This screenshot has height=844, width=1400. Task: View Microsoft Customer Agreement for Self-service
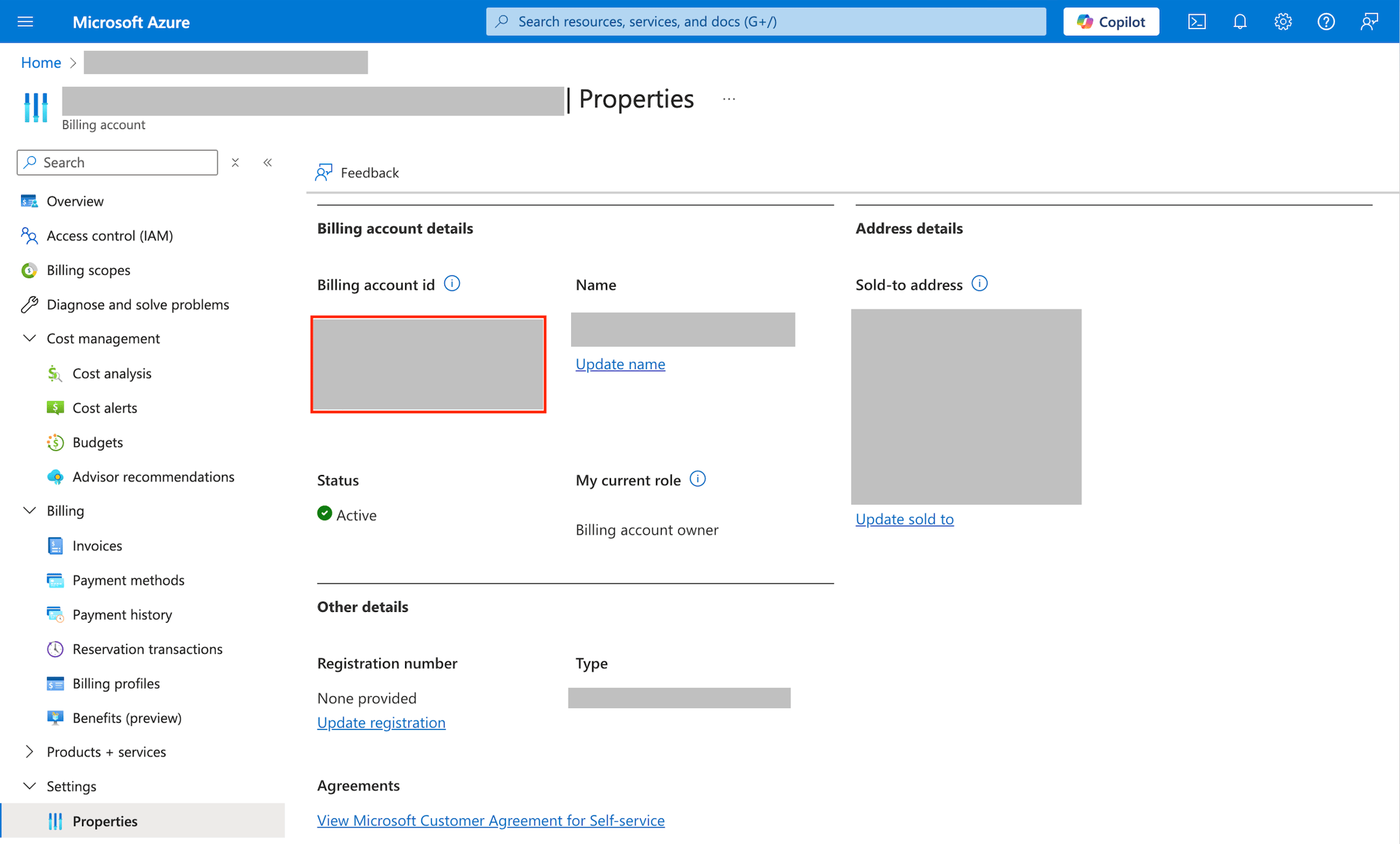tap(490, 820)
